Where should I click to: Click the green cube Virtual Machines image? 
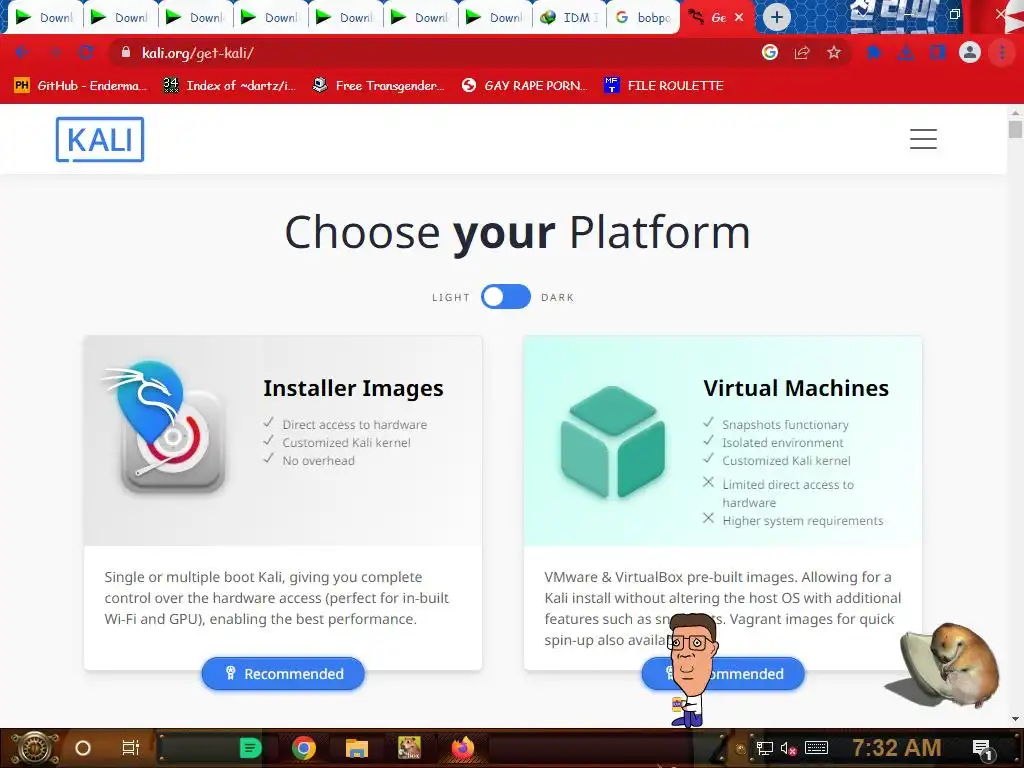click(x=613, y=441)
